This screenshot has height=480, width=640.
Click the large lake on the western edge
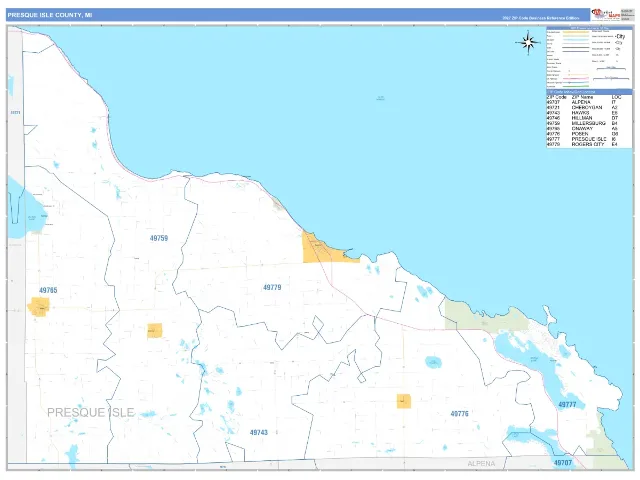coord(27,208)
